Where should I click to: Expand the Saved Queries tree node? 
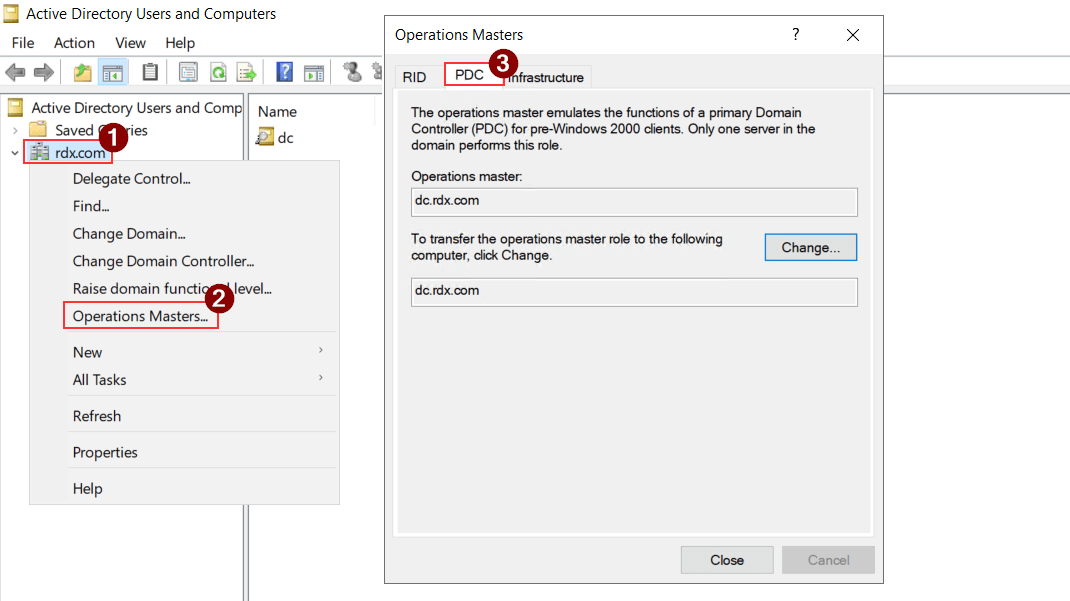15,130
